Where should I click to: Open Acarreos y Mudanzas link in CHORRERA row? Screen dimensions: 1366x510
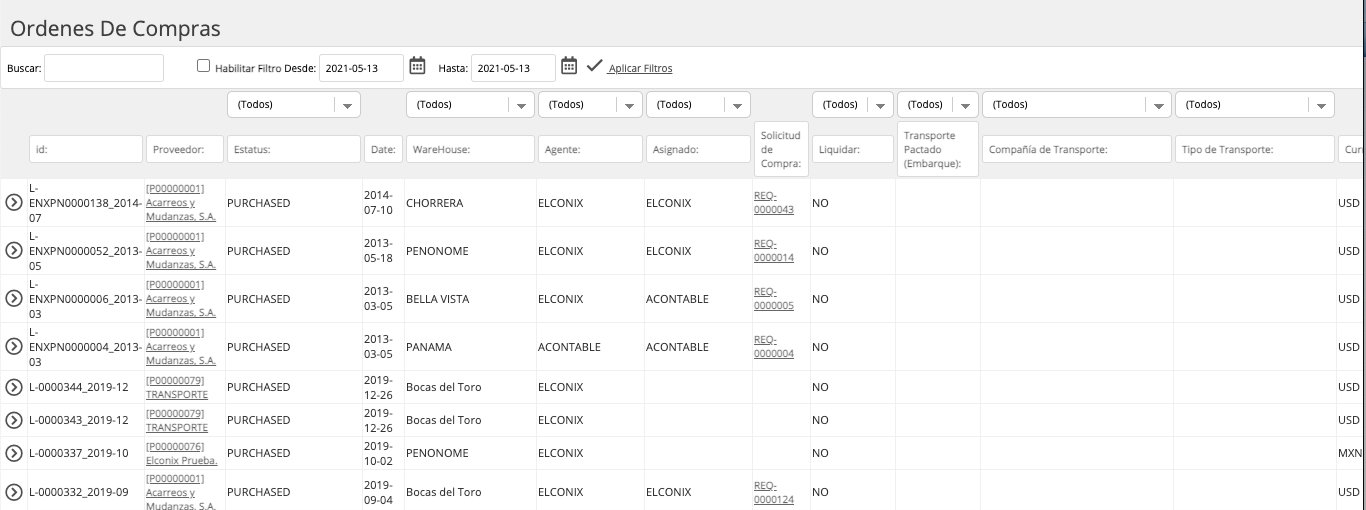181,202
